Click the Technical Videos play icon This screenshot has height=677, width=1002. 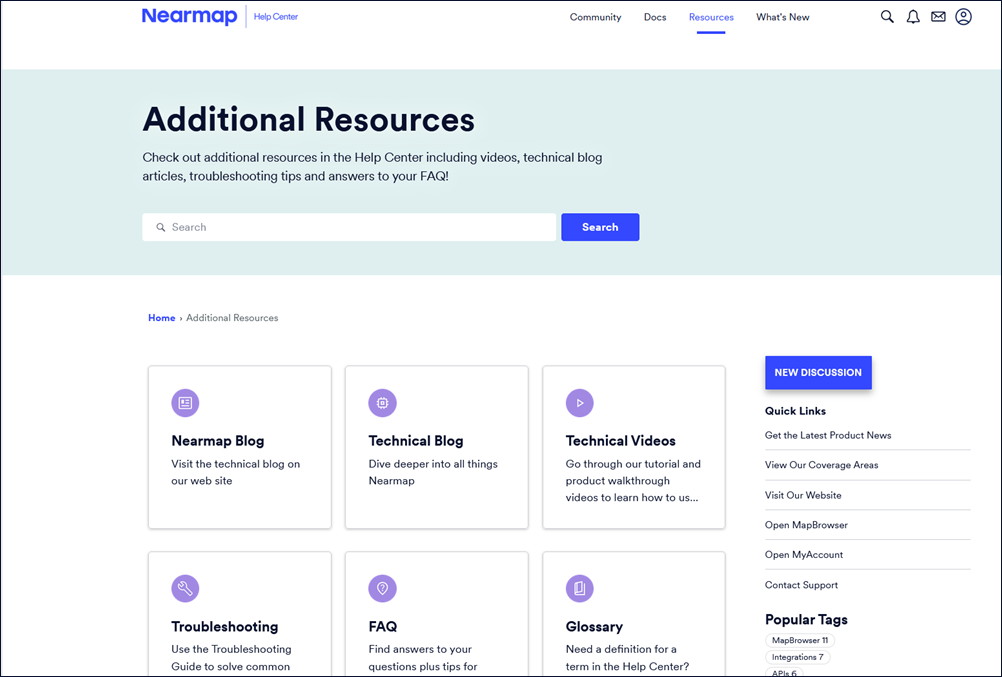580,403
